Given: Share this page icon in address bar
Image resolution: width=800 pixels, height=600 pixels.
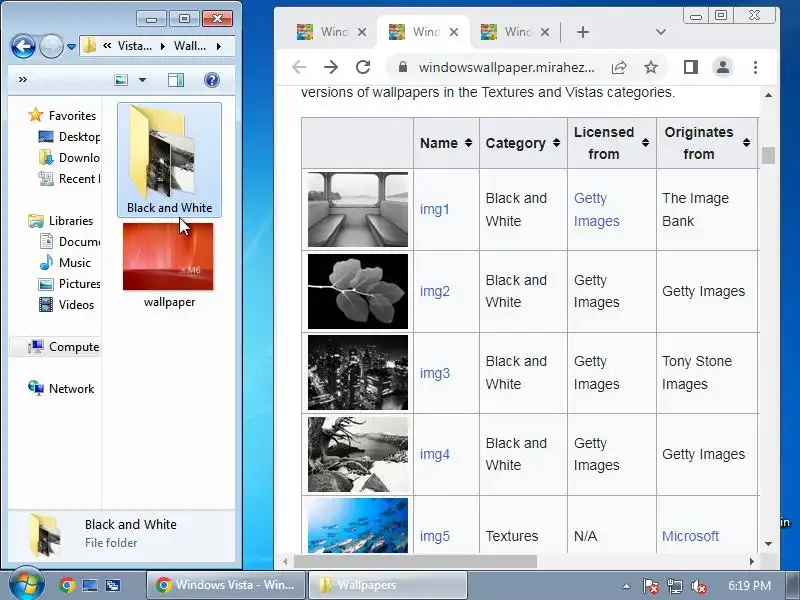Looking at the screenshot, I should click(x=619, y=67).
